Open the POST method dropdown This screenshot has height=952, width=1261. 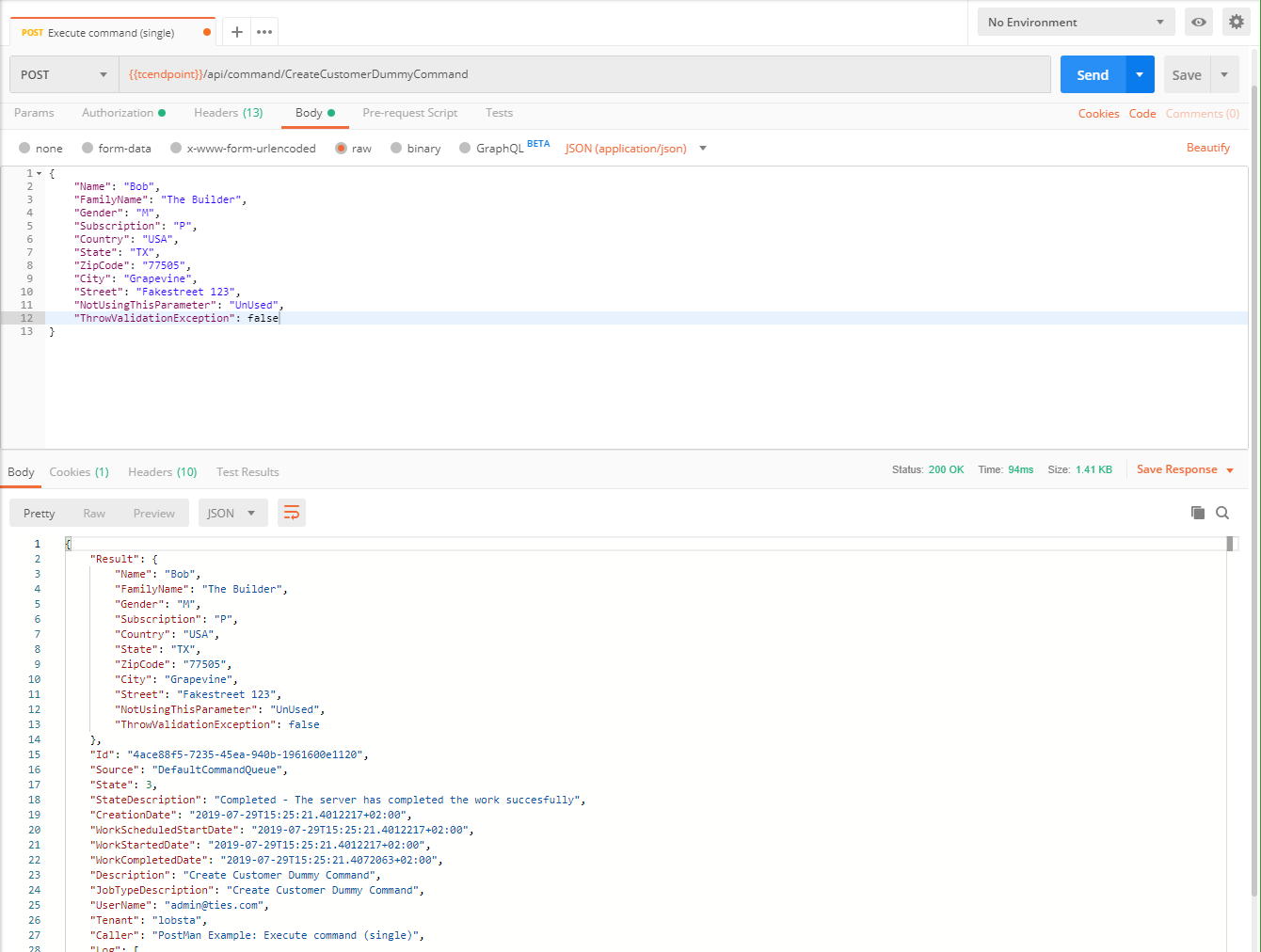point(64,74)
